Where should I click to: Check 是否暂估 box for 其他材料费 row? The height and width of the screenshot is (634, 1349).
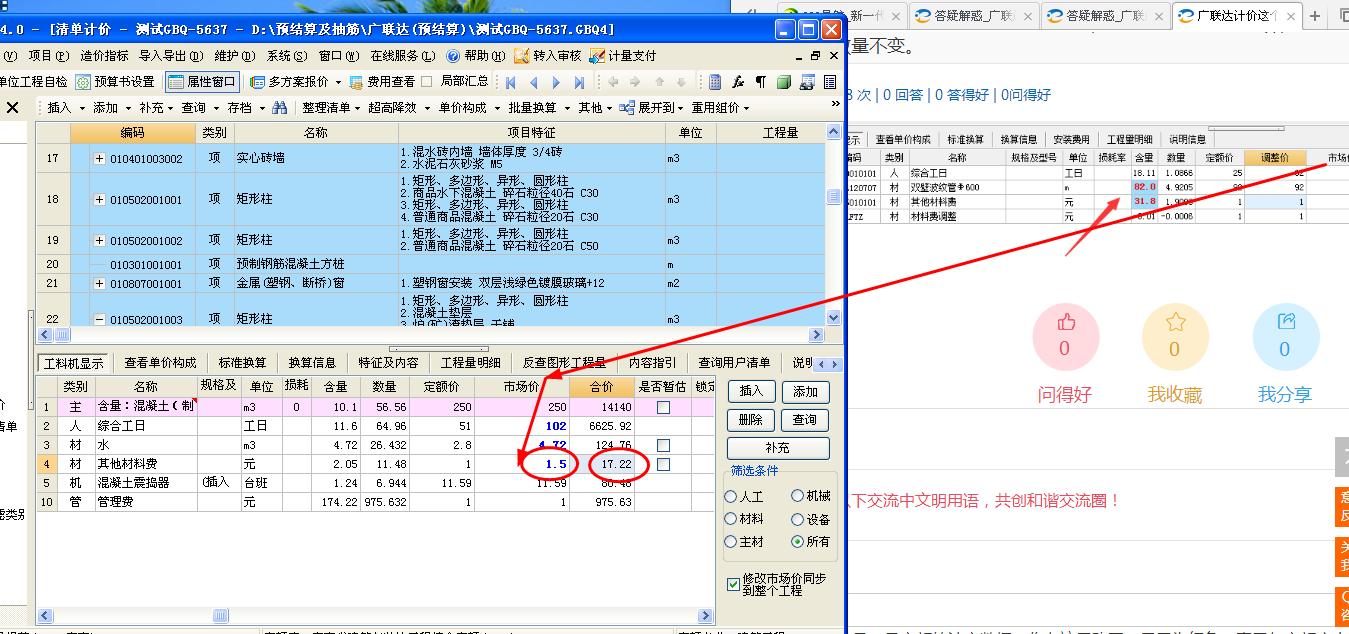[x=663, y=464]
